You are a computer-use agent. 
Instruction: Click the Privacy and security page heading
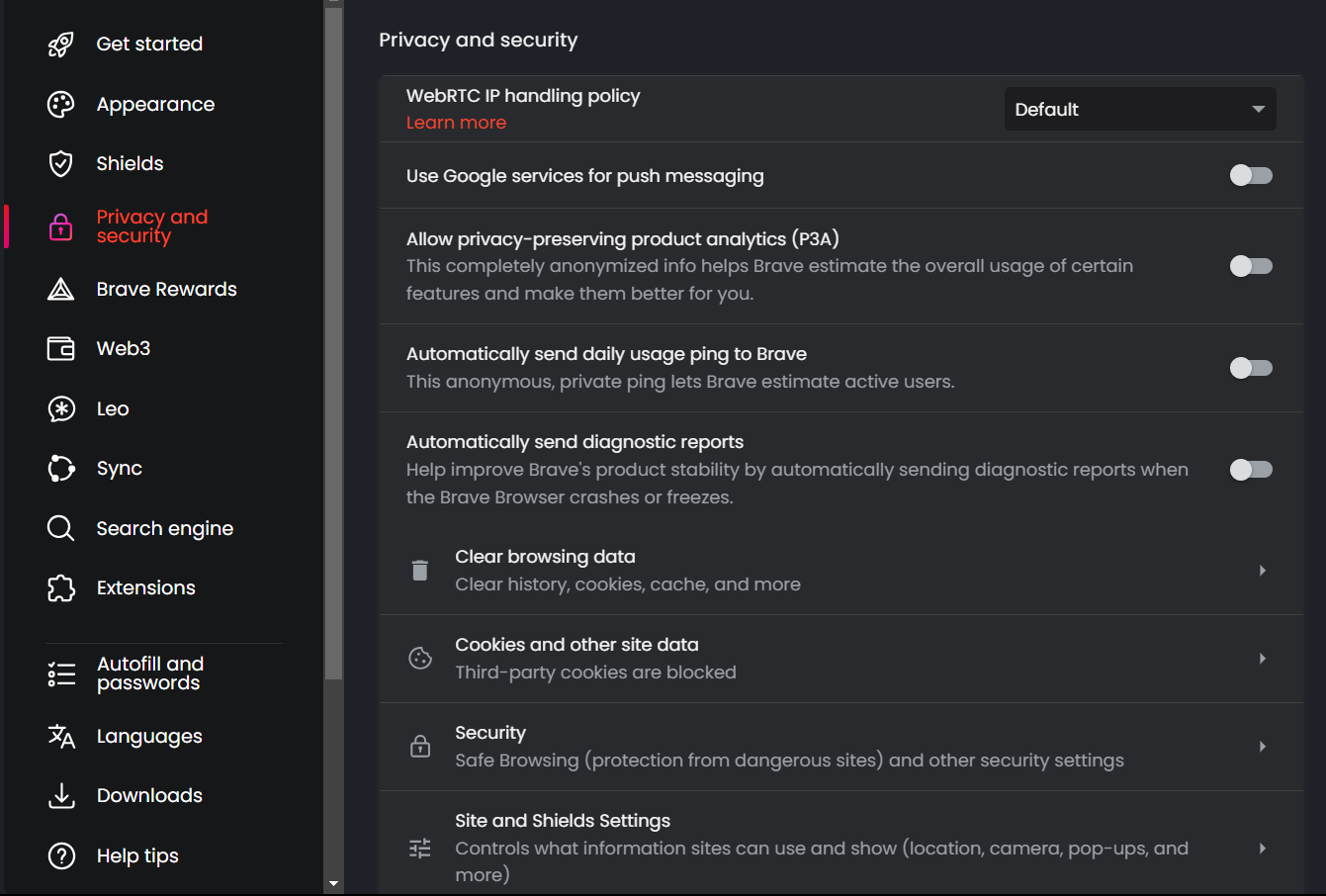coord(479,41)
